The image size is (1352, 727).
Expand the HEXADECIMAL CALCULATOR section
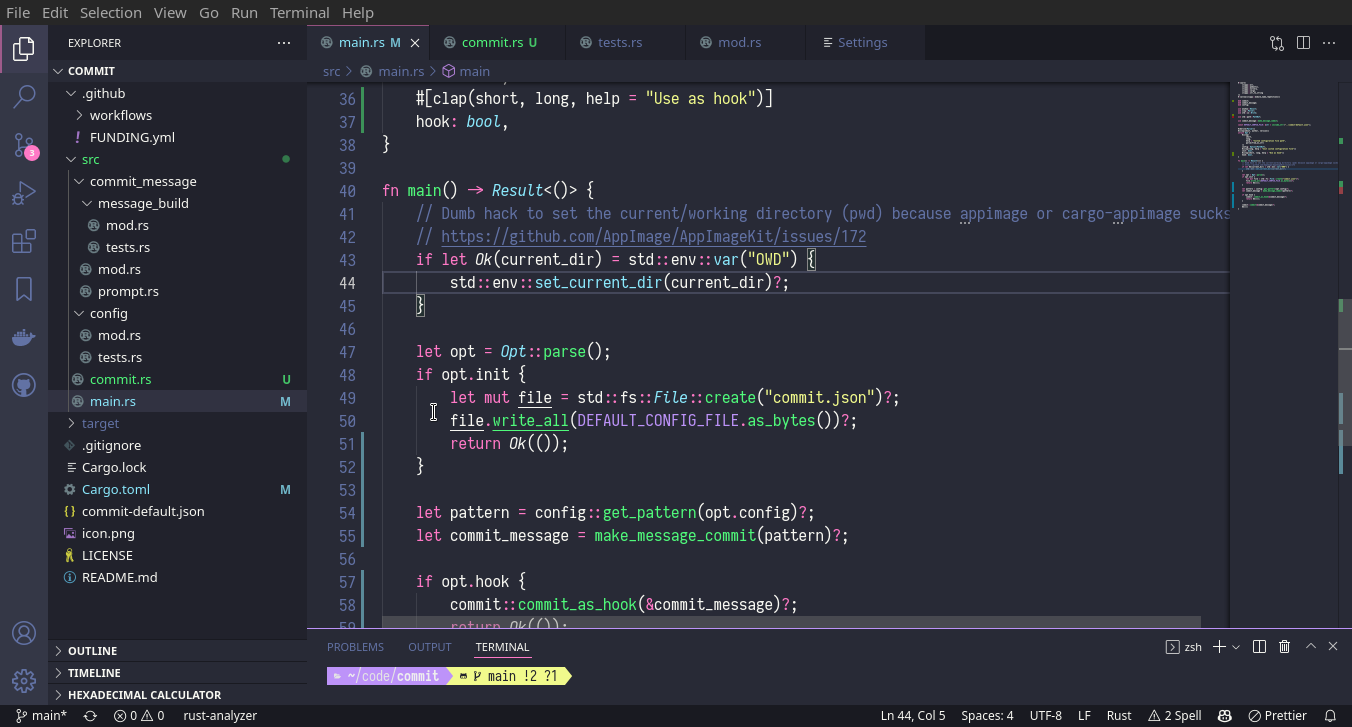(178, 695)
